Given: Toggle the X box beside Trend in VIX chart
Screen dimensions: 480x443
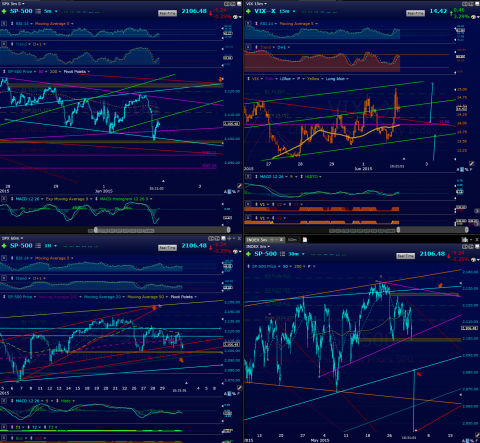Looking at the screenshot, I should pos(248,47).
